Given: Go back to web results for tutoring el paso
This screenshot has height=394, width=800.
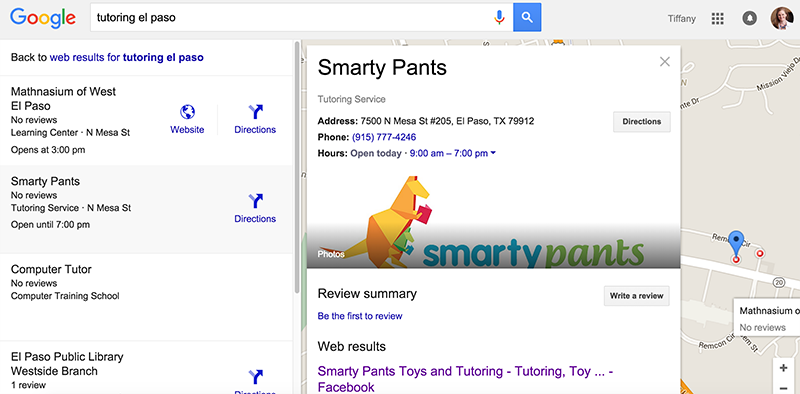Looking at the screenshot, I should tap(127, 58).
